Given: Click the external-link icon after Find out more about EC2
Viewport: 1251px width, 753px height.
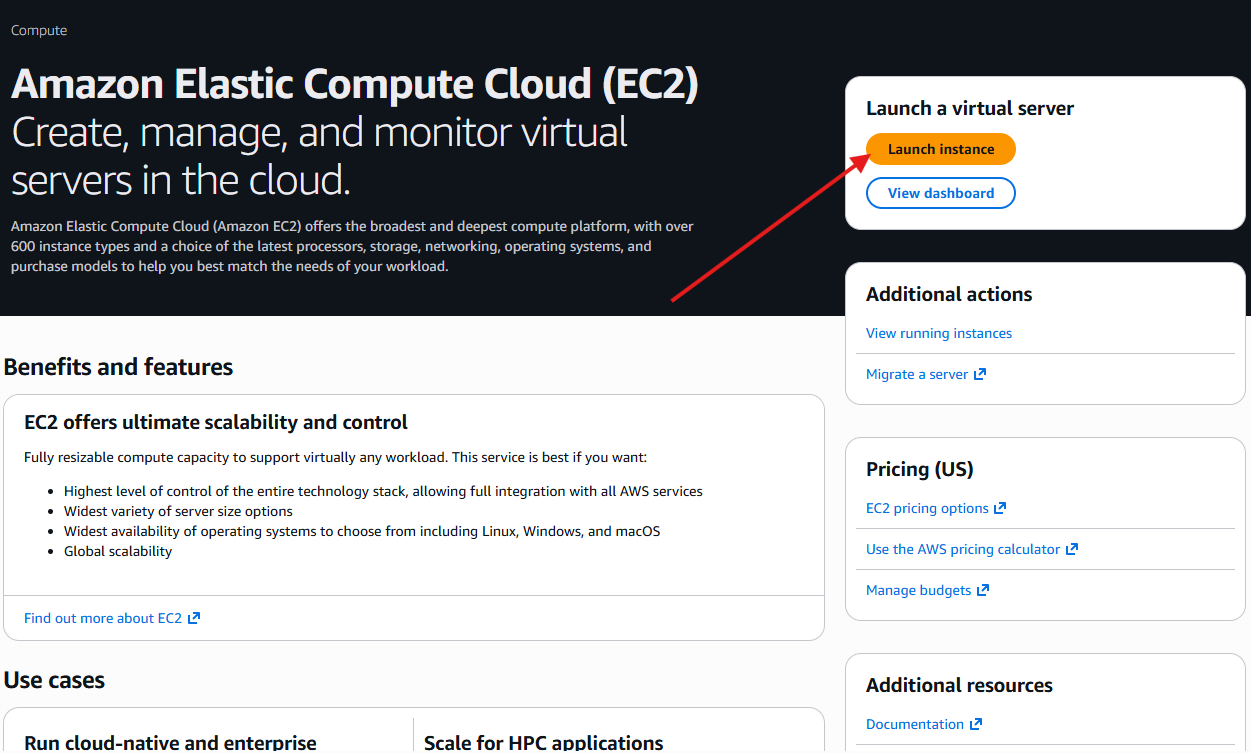Looking at the screenshot, I should pos(194,618).
